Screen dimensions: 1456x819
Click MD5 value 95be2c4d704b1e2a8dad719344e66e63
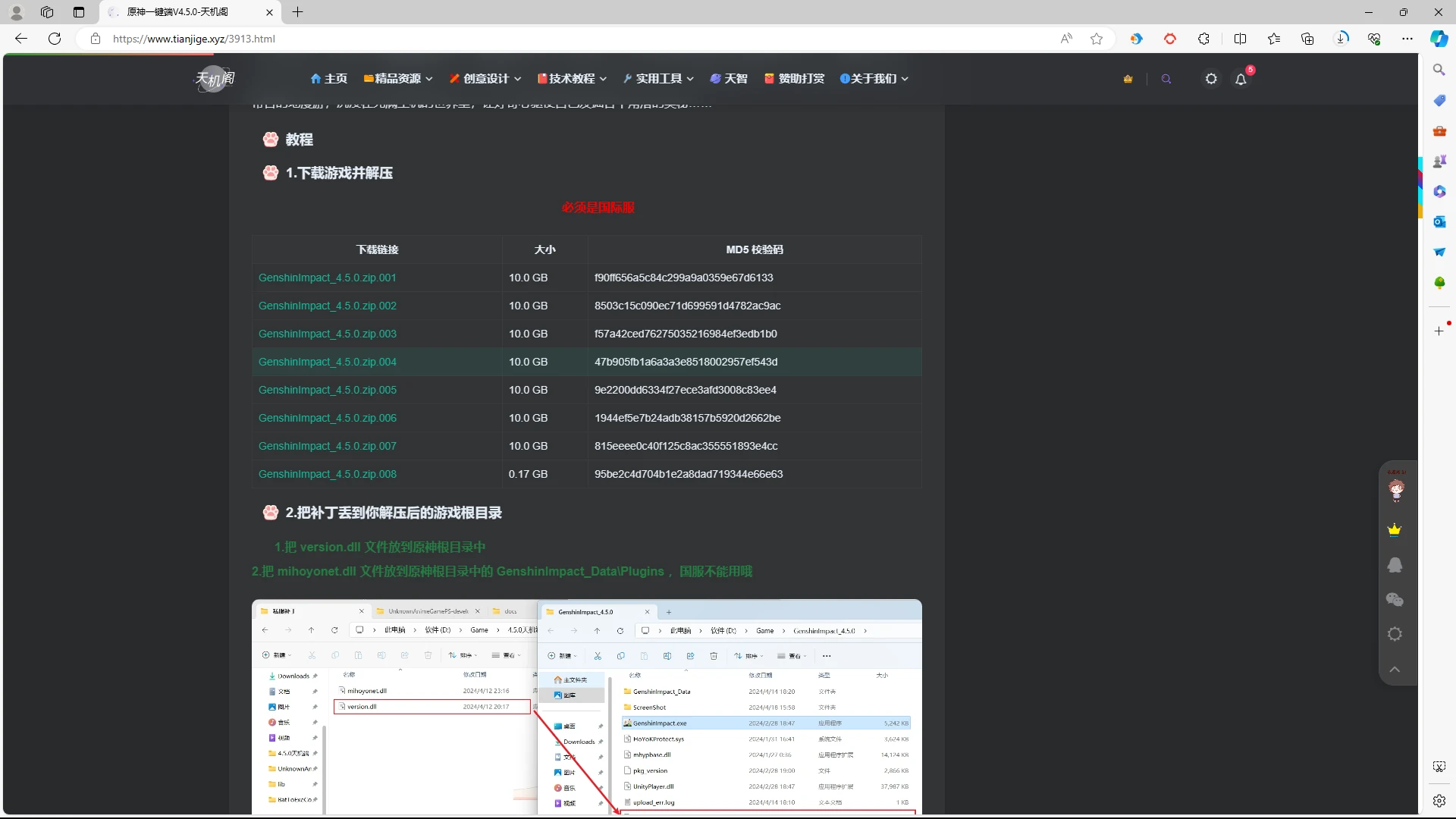pos(689,474)
